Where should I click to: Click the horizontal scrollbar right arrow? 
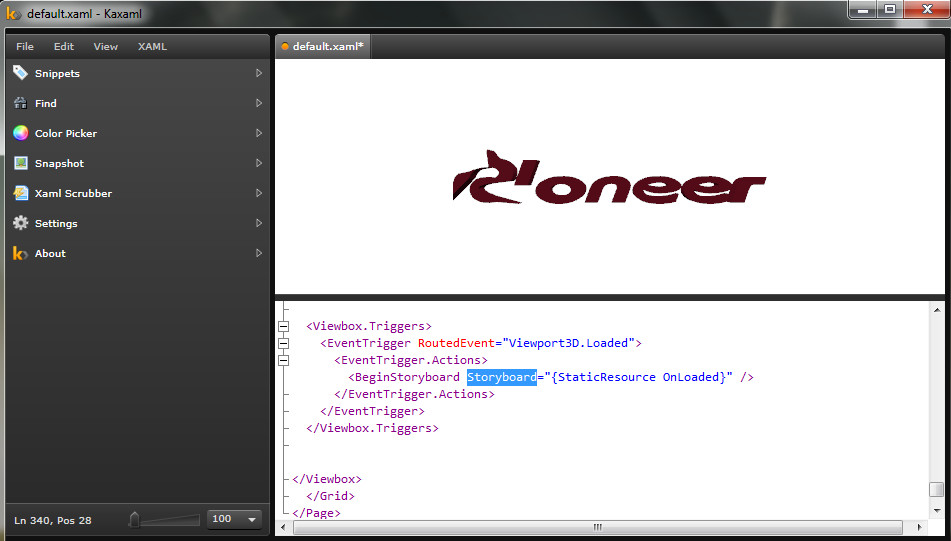coord(920,527)
